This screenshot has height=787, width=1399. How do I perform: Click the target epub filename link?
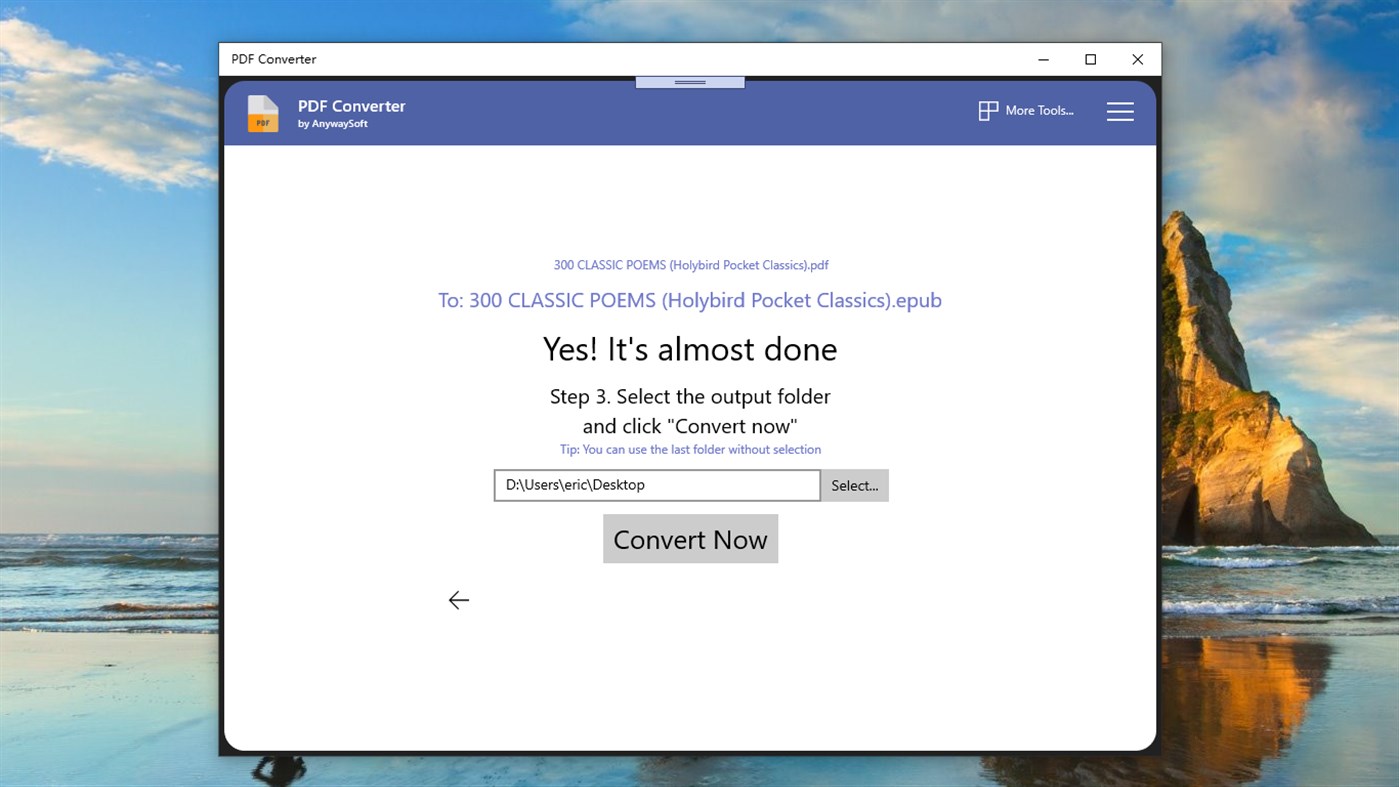[x=690, y=299]
